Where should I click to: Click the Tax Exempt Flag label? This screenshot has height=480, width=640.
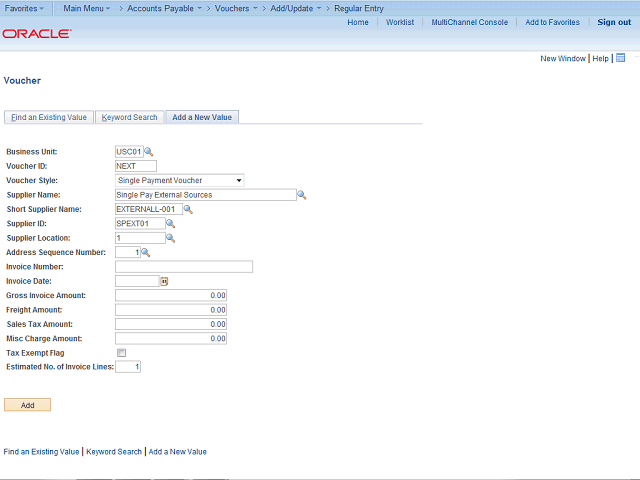click(35, 353)
